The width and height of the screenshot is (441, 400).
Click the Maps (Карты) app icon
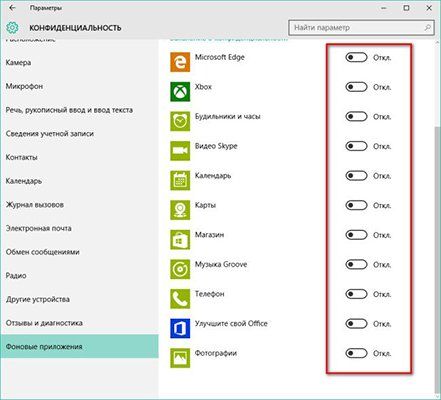point(180,210)
